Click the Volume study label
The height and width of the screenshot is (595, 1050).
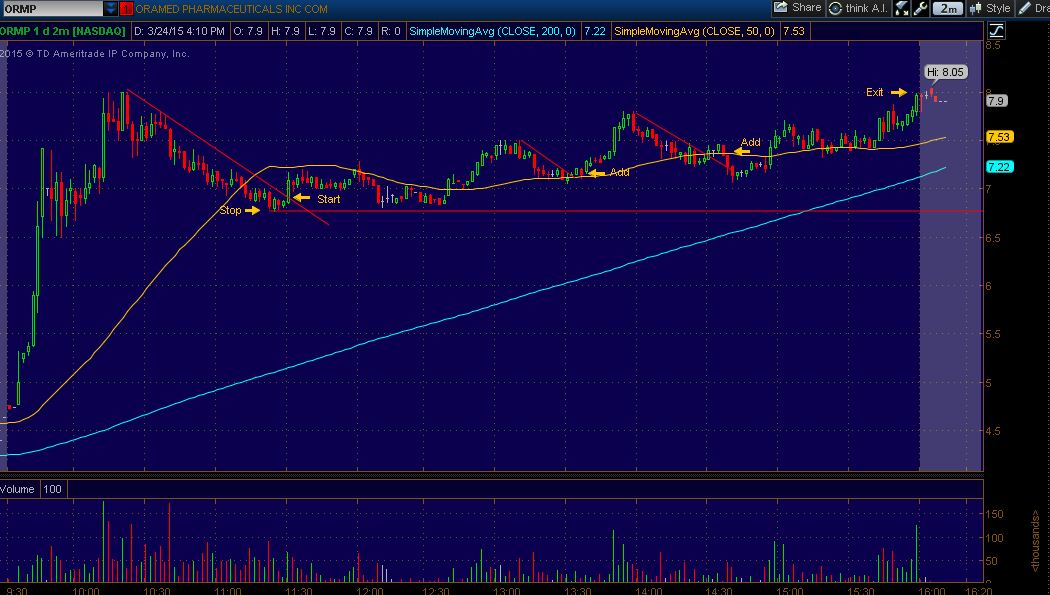17,489
